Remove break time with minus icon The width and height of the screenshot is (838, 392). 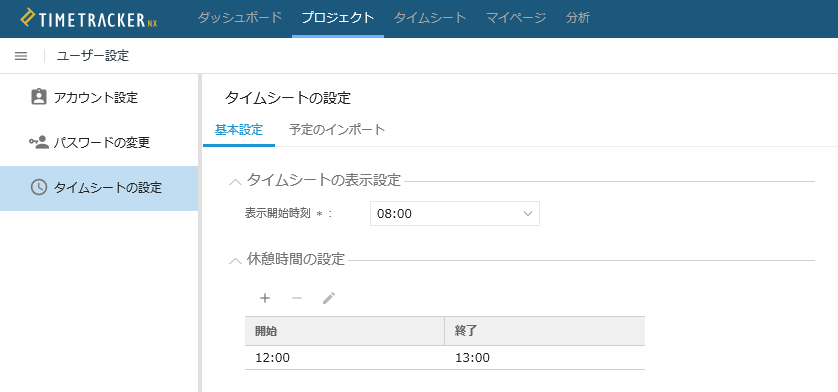pyautogui.click(x=297, y=298)
